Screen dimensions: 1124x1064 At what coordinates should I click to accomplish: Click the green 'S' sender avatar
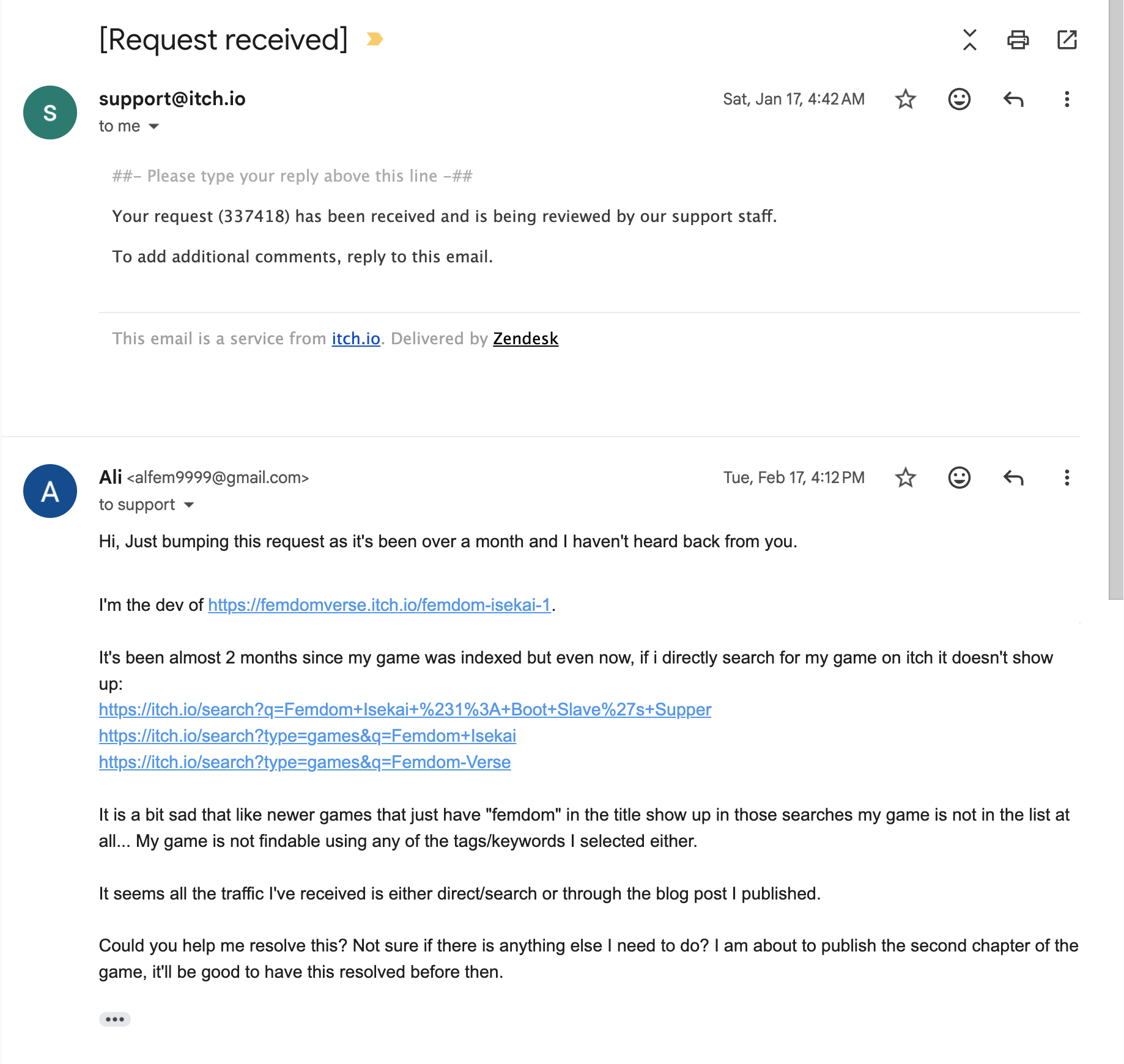coord(50,113)
